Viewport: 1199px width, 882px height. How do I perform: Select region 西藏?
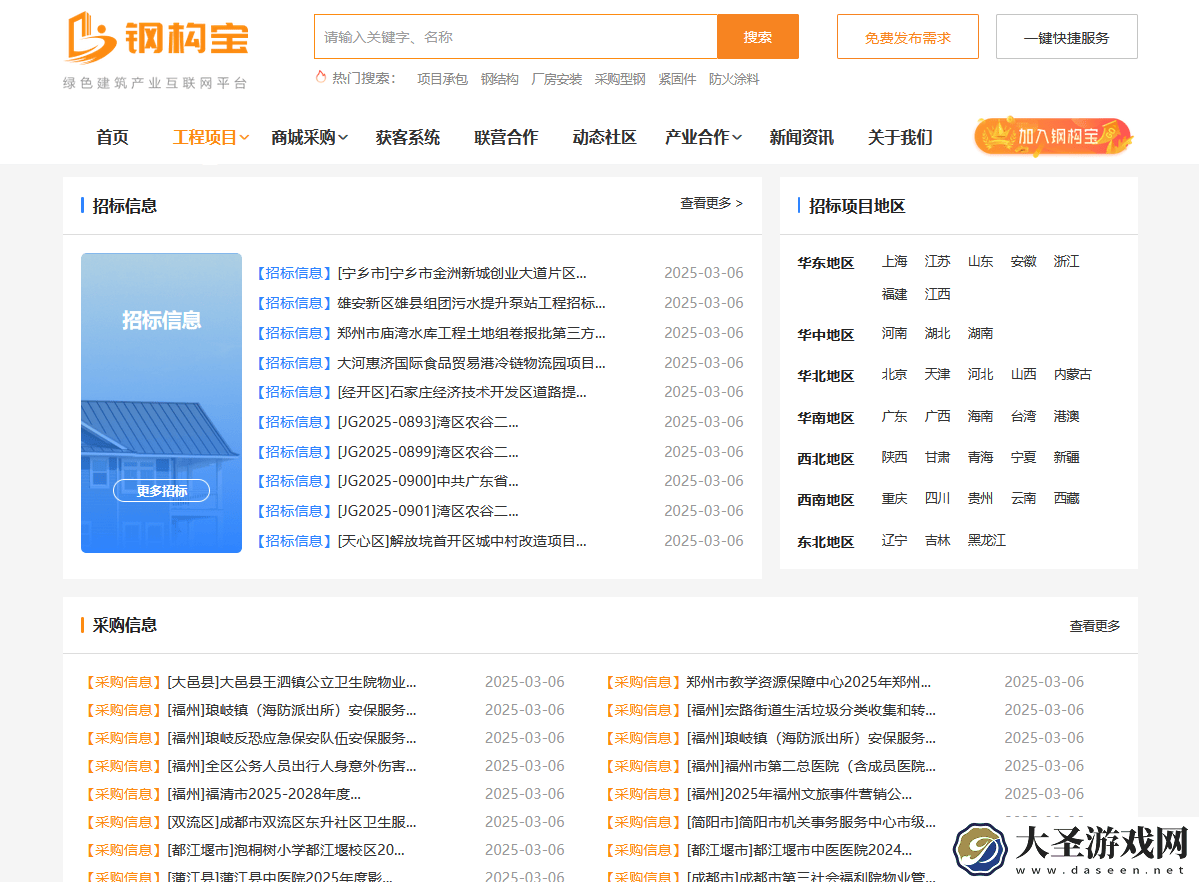tap(1066, 499)
